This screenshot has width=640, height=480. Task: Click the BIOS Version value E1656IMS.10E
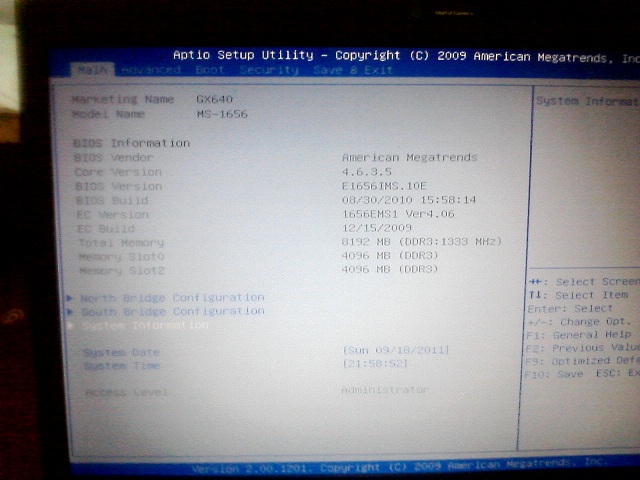(384, 186)
